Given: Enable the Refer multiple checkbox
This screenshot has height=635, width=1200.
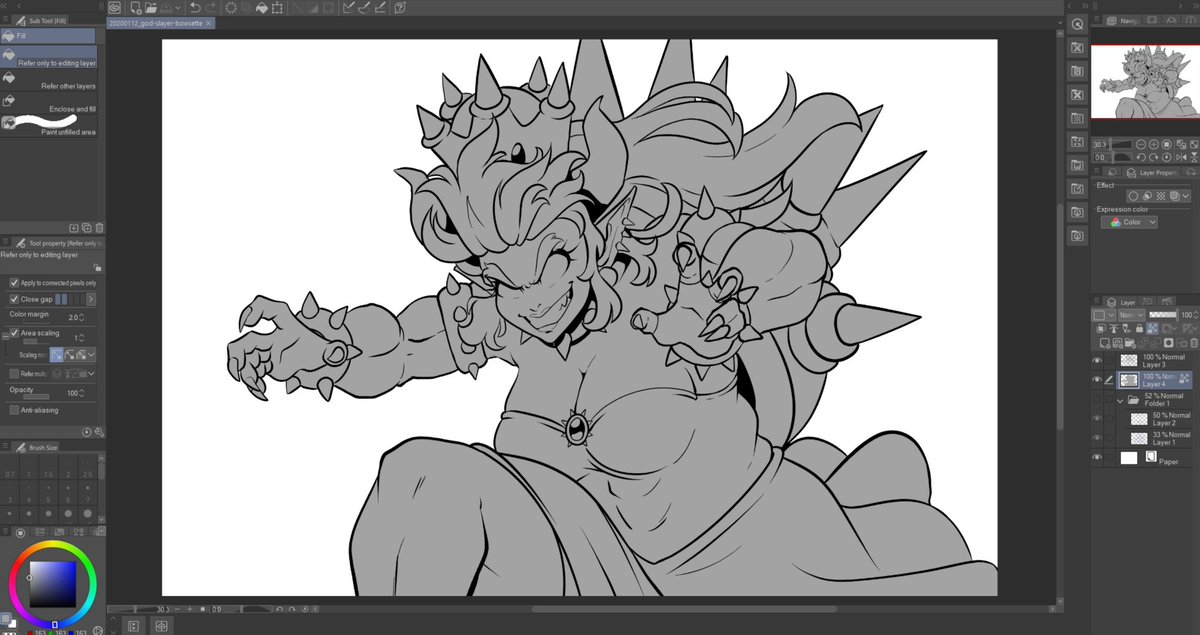Looking at the screenshot, I should [14, 374].
